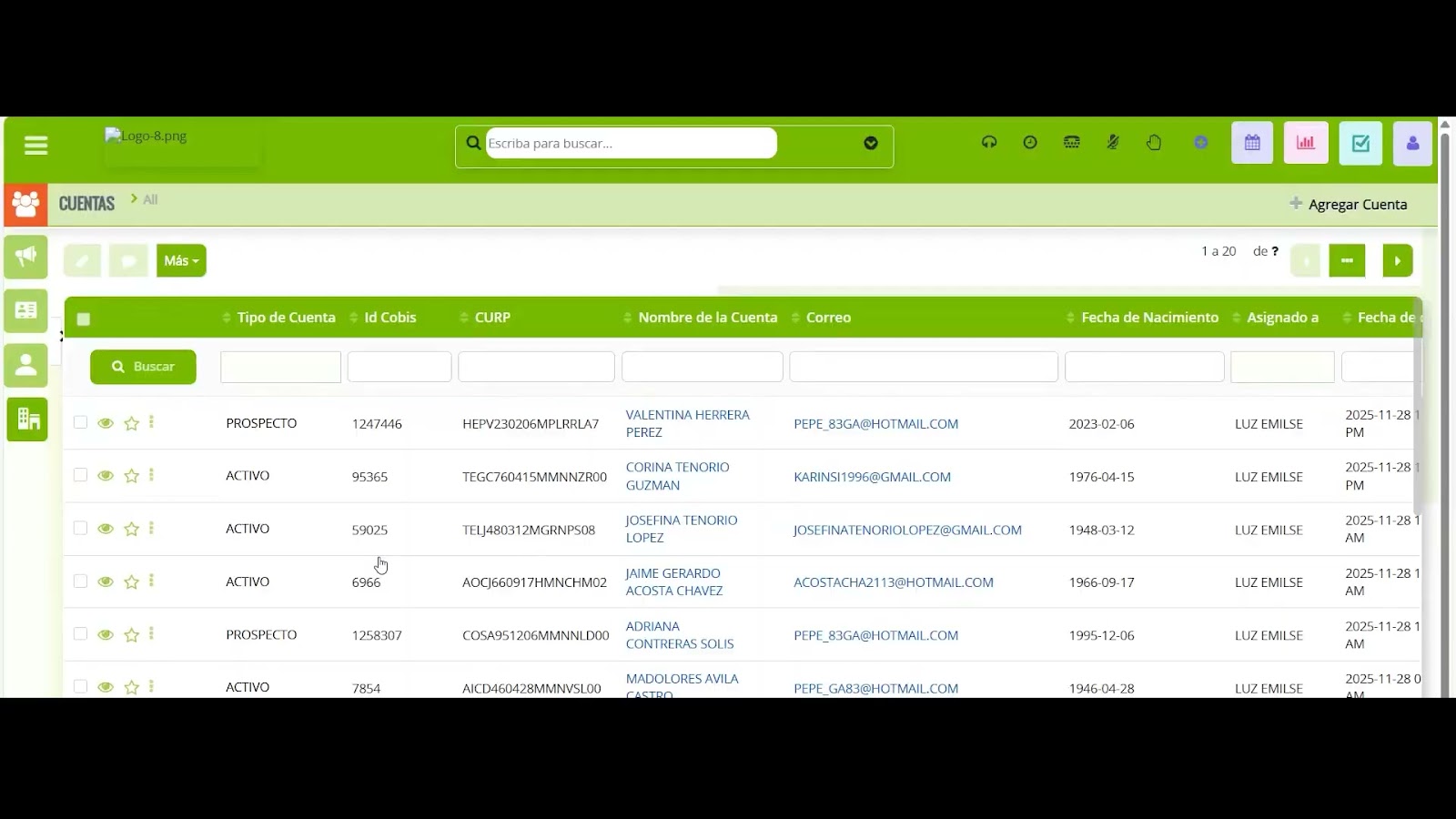Sort by the Fecha de Nacimiento column

coord(1150,317)
